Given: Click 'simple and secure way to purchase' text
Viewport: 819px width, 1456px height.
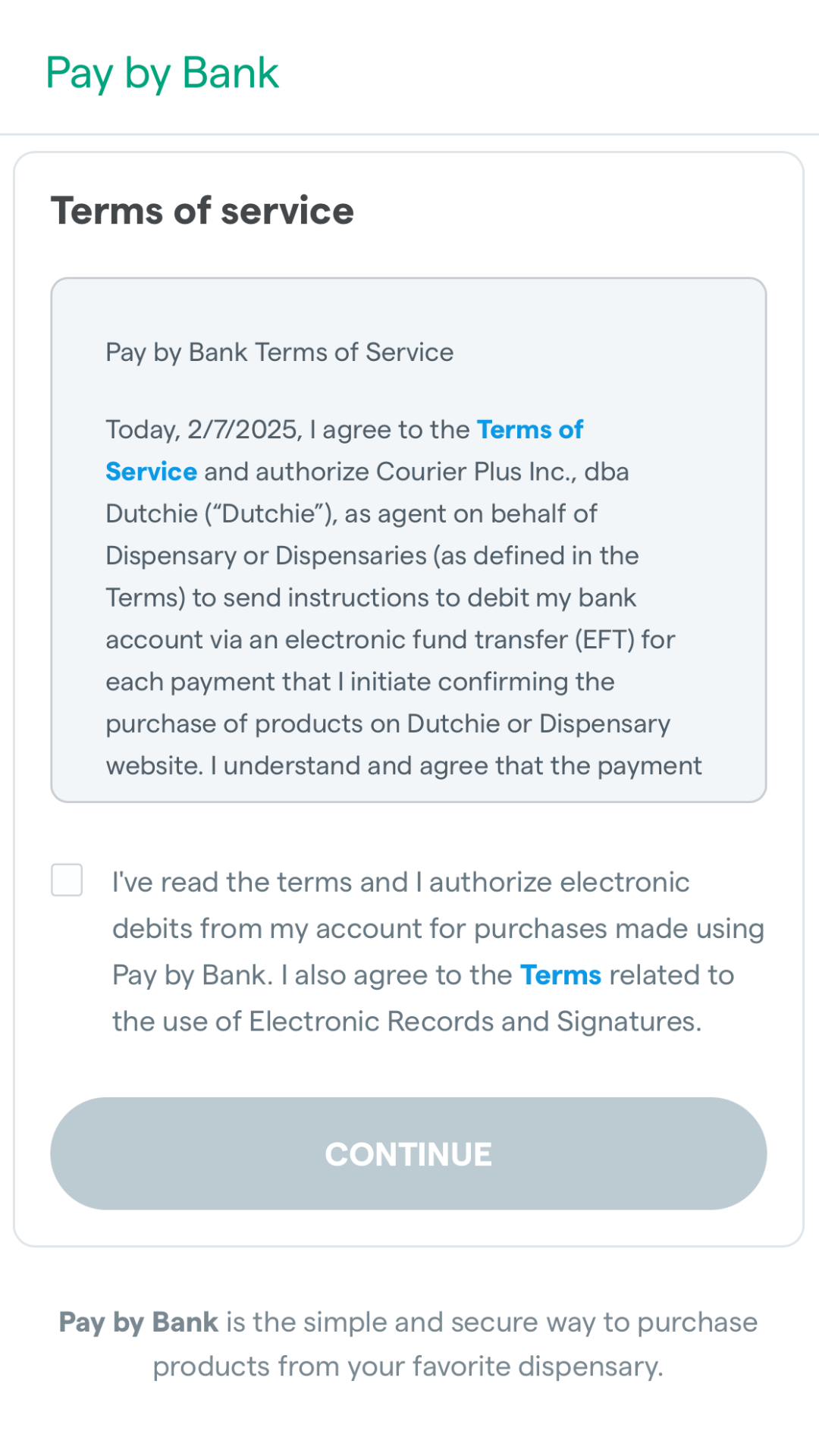Looking at the screenshot, I should tap(530, 1323).
